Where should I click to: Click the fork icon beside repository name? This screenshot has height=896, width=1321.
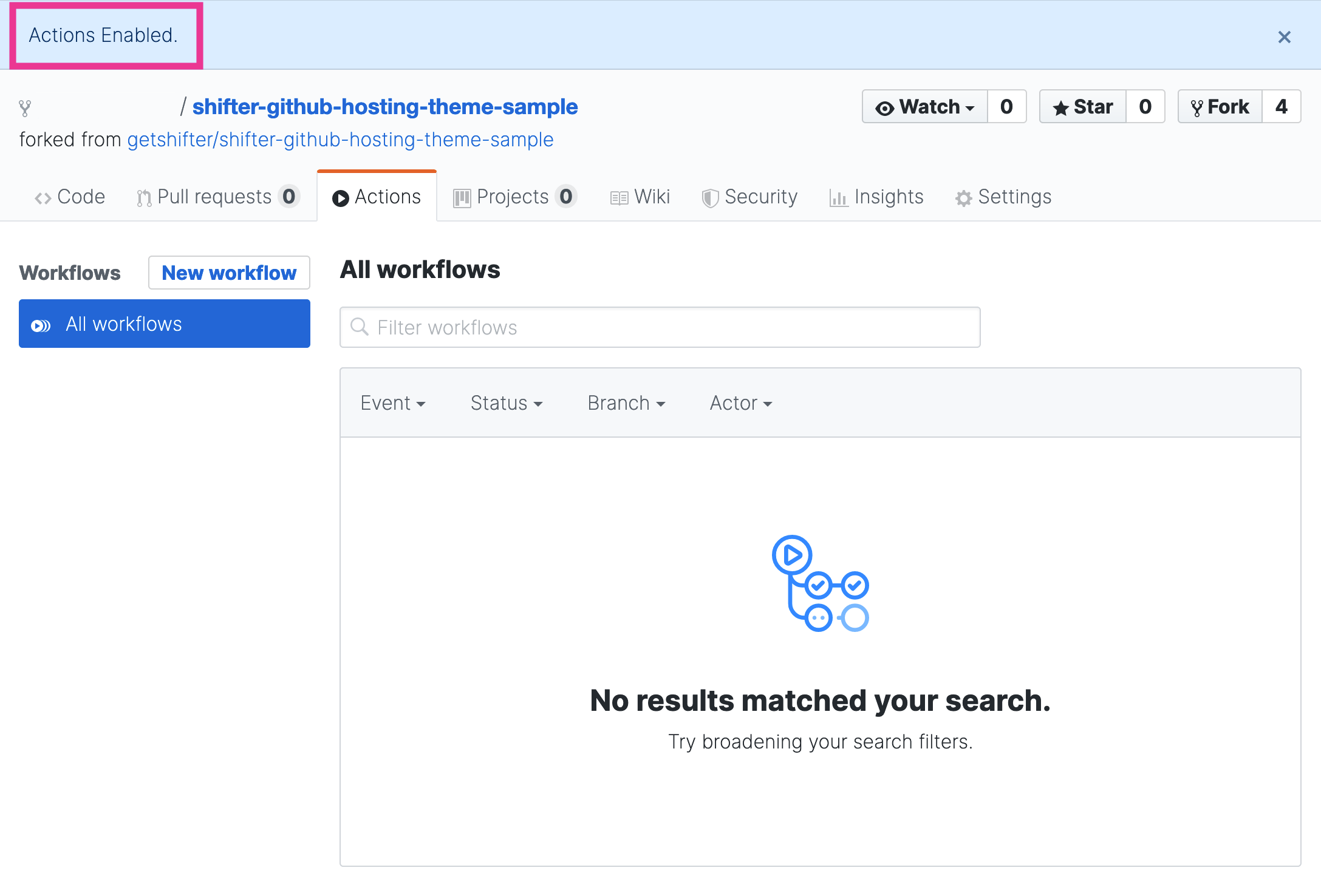click(25, 108)
